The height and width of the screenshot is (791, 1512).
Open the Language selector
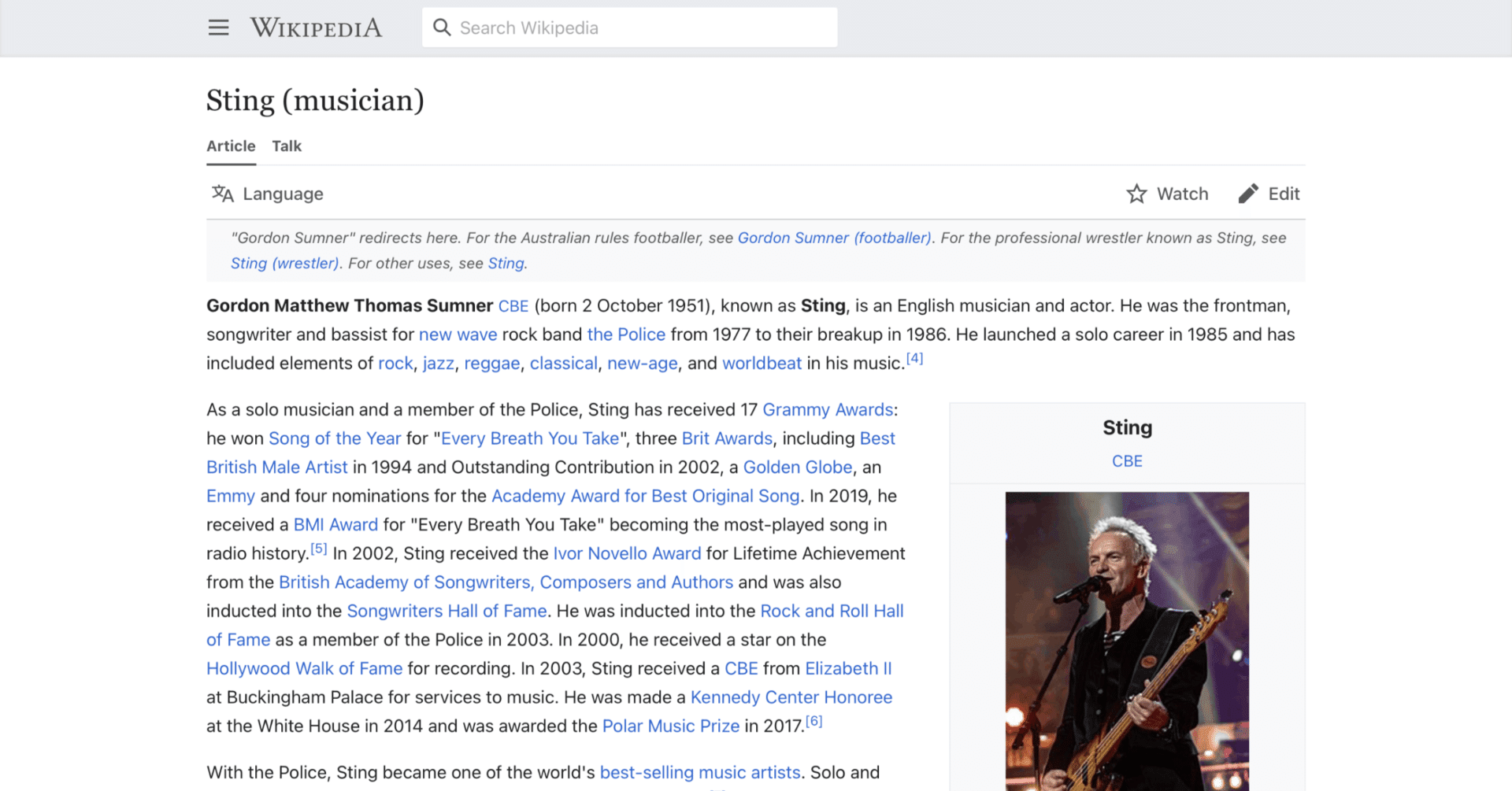(268, 194)
